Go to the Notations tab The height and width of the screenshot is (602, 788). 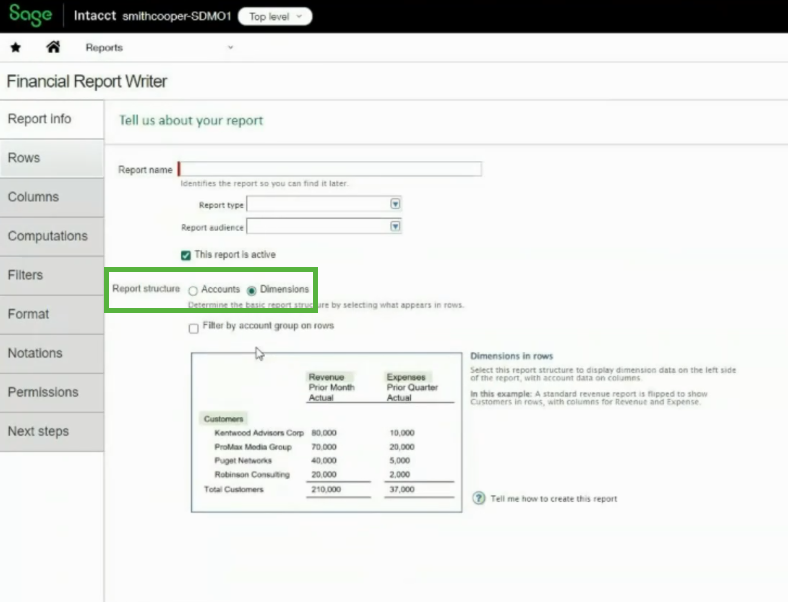pos(52,353)
